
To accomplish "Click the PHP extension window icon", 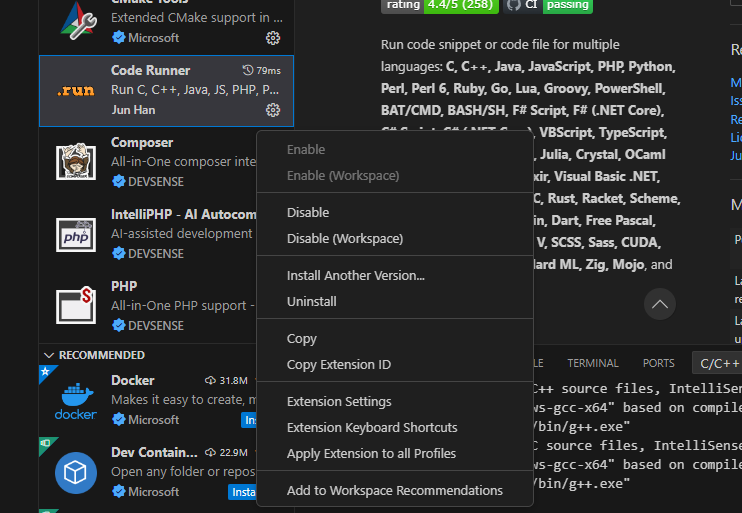I will [x=76, y=305].
